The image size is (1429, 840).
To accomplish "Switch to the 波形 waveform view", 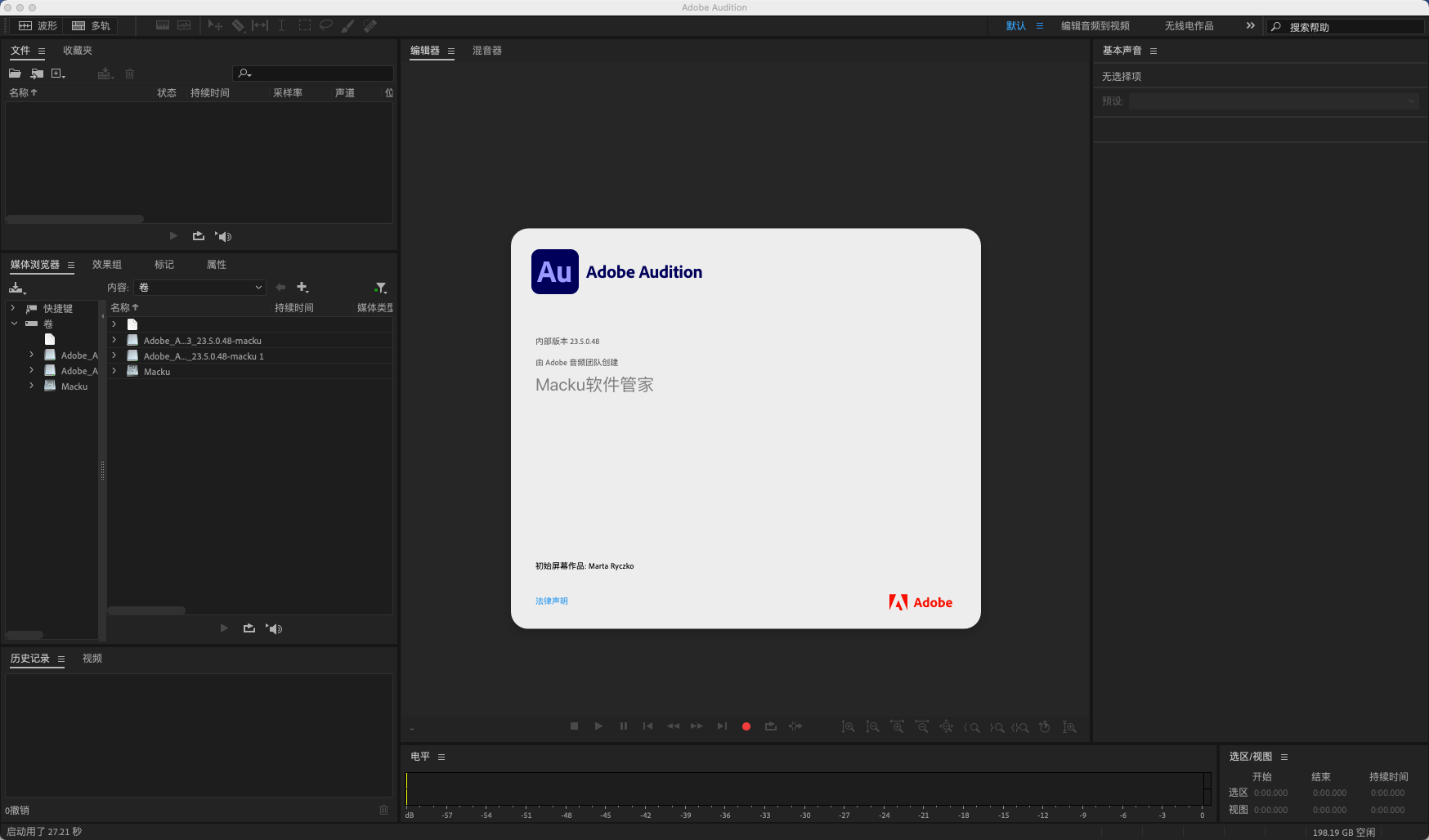I will 38,26.
